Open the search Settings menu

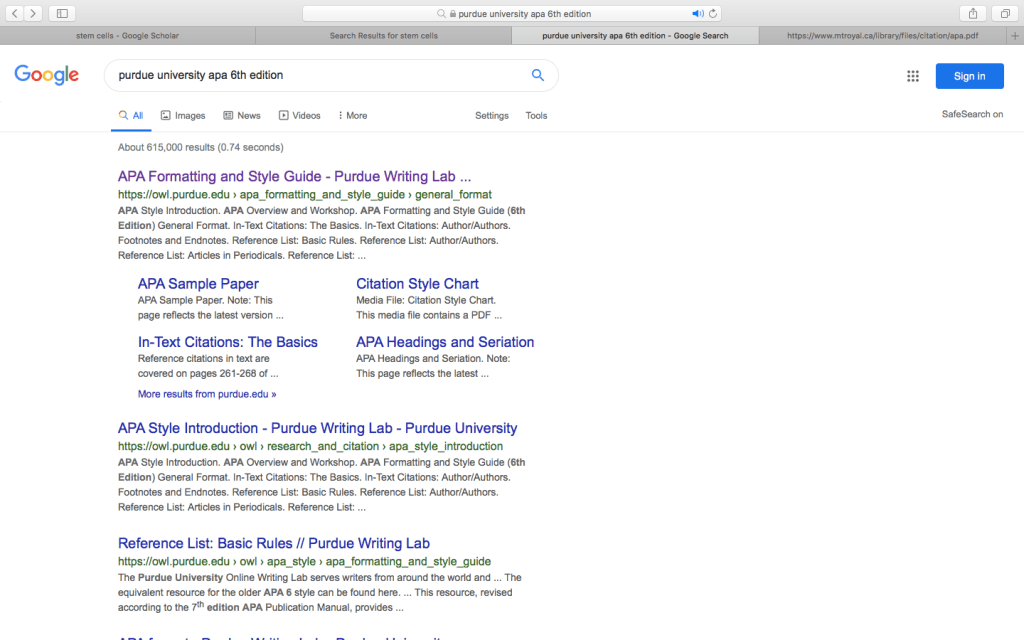[x=491, y=116]
